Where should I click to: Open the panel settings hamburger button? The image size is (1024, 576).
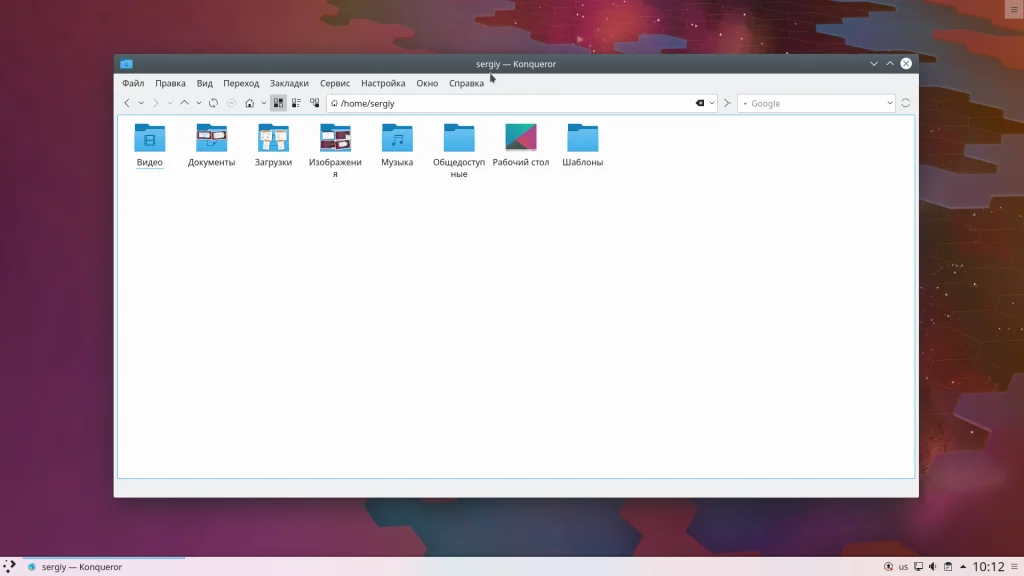point(1014,567)
